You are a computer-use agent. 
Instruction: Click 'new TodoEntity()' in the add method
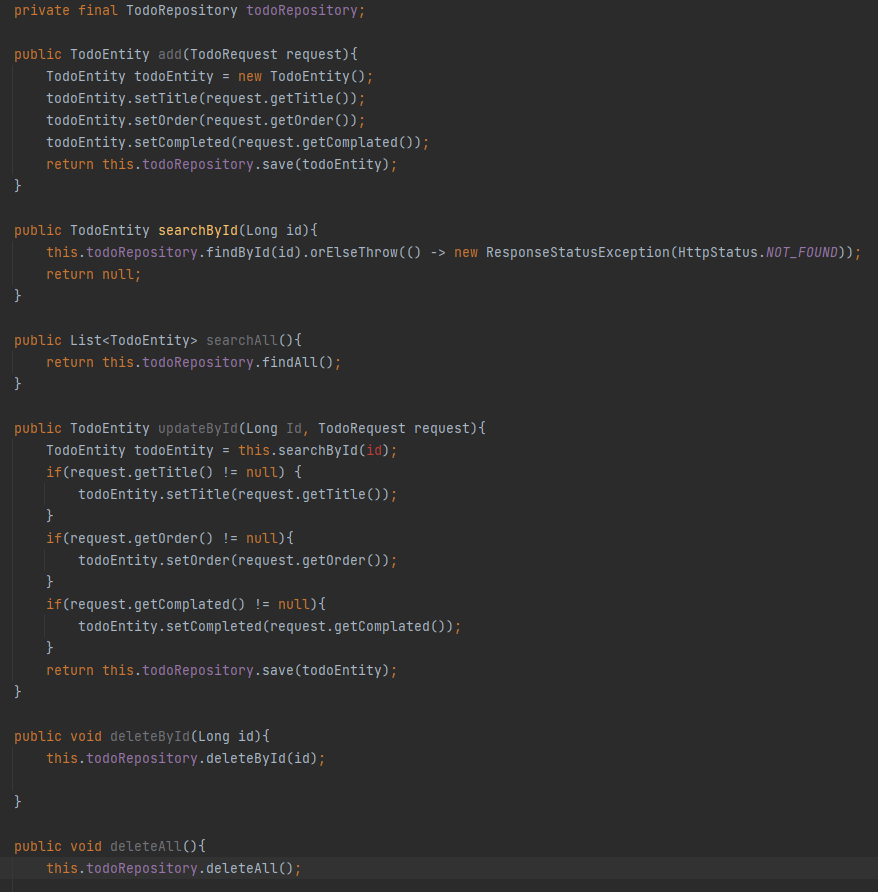[301, 76]
